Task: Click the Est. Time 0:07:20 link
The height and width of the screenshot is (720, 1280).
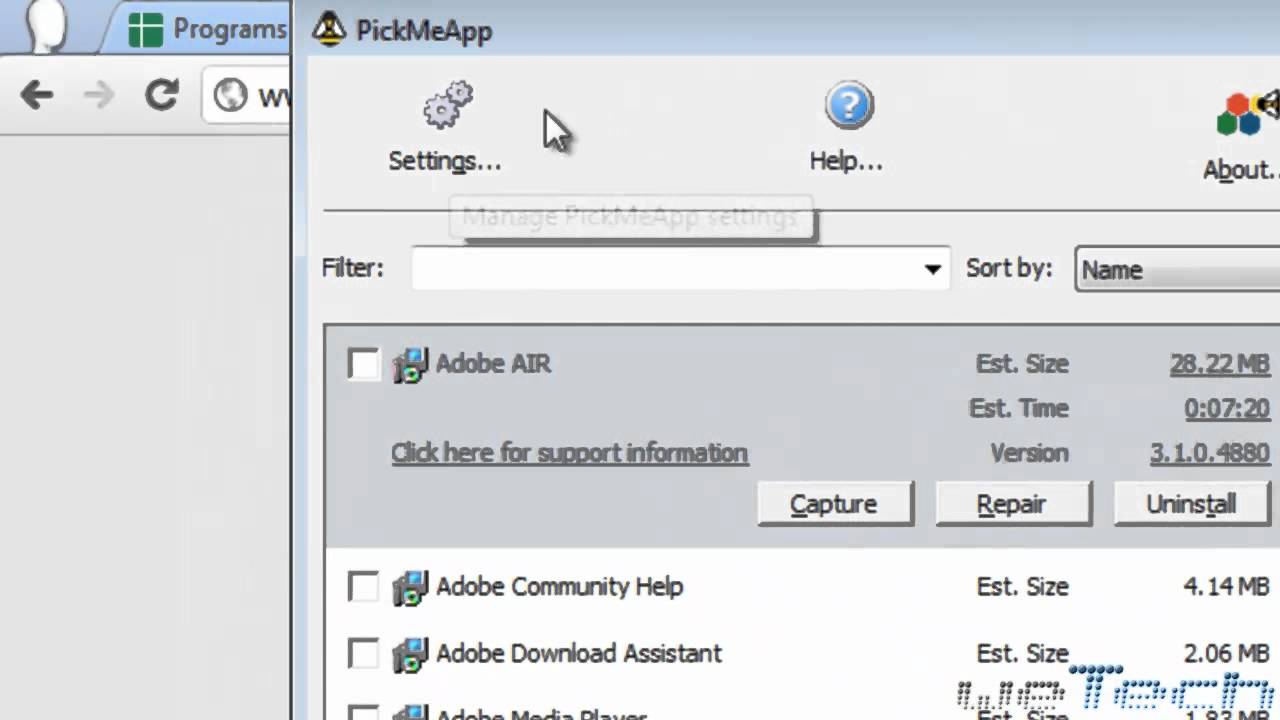Action: [x=1226, y=408]
